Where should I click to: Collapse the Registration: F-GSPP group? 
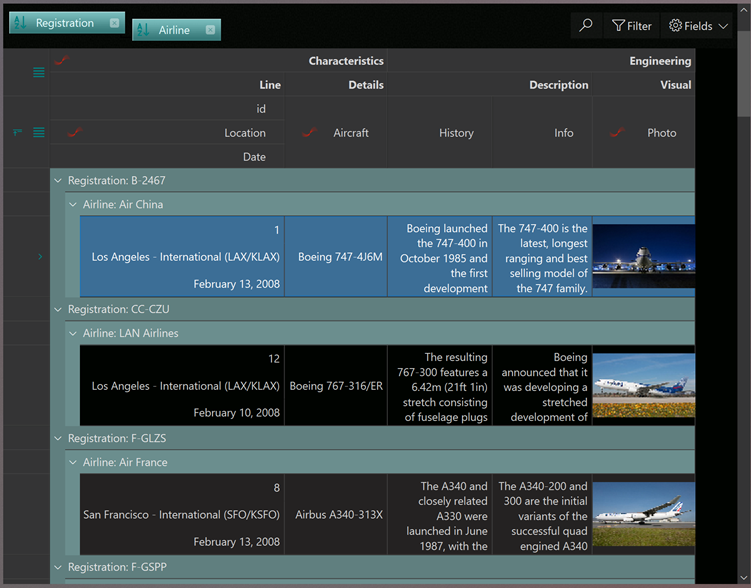58,567
